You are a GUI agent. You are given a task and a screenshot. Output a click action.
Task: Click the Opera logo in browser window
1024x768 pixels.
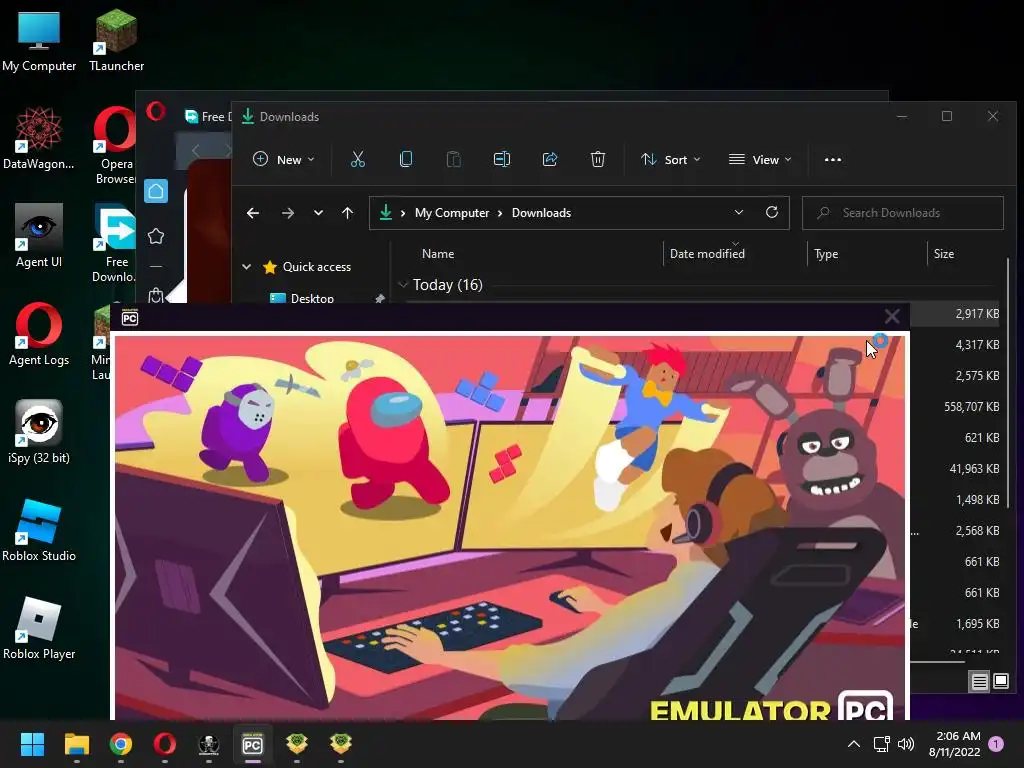point(156,111)
